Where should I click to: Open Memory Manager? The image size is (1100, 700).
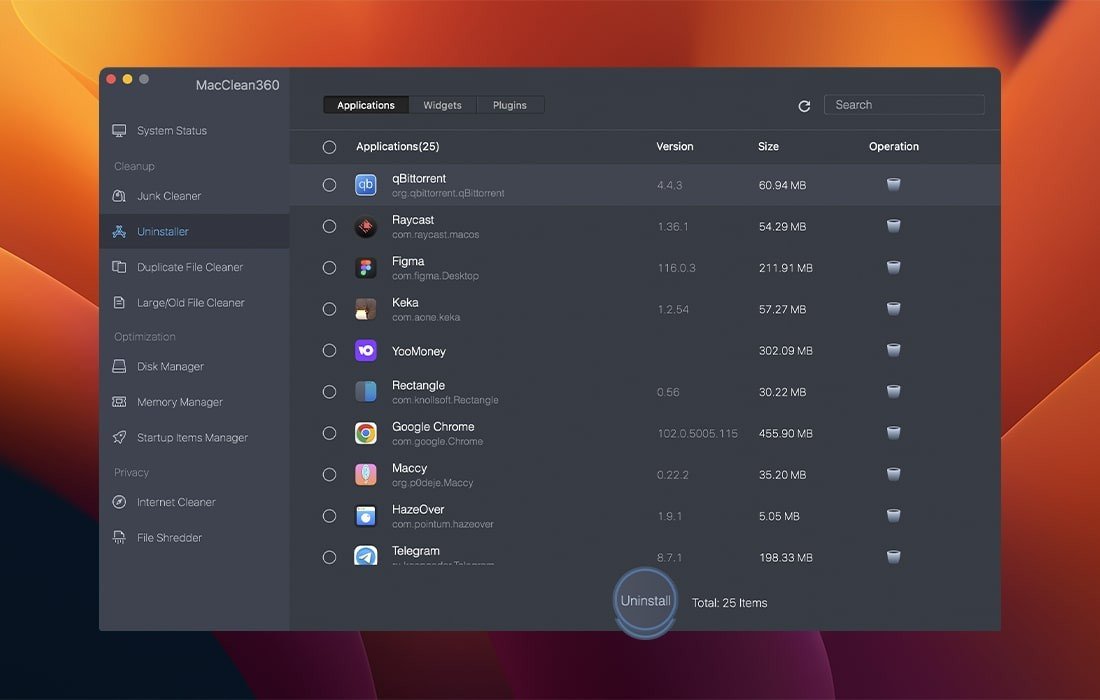[179, 402]
